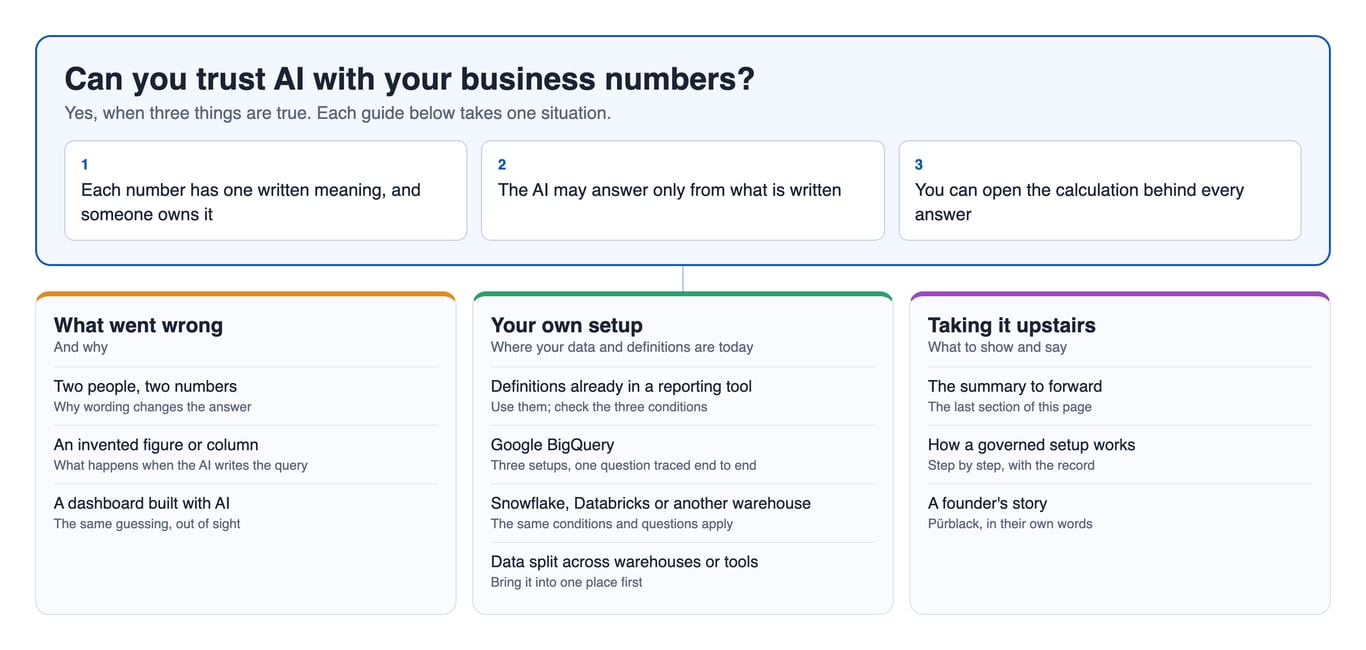The width and height of the screenshot is (1366, 650).
Task: Click 'Why wording changes the answer' description
Action: pyautogui.click(x=152, y=407)
